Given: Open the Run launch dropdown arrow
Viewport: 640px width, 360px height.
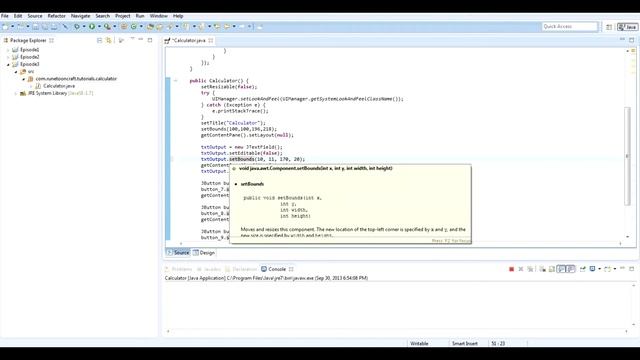Looking at the screenshot, I should [99, 27].
